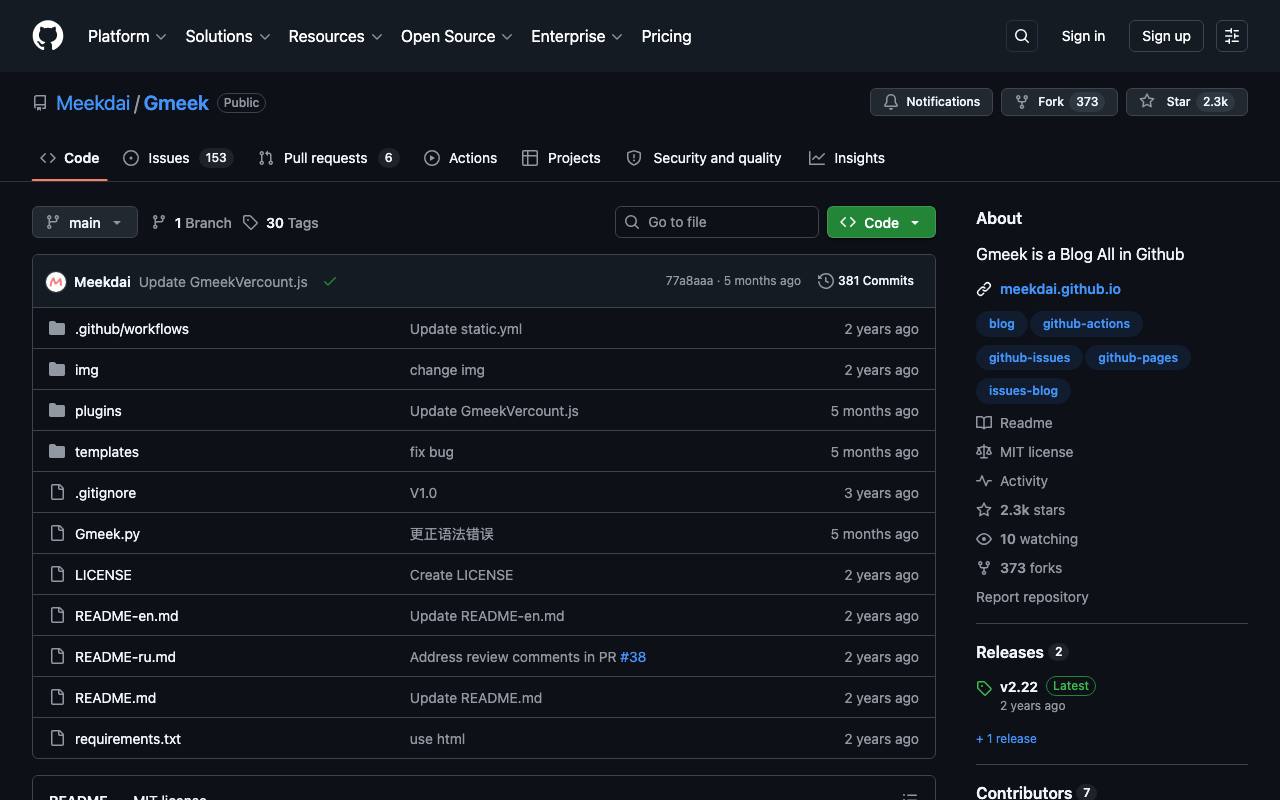Switch to the Insights tab
1280x800 pixels.
[x=847, y=158]
